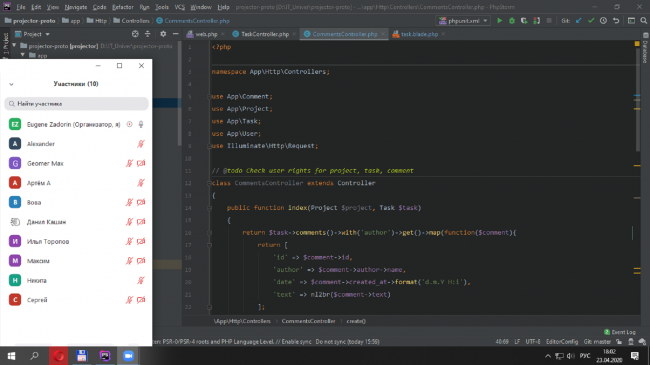Run with coverage in PhpStorm toolbar
The image size is (650, 365).
click(524, 21)
